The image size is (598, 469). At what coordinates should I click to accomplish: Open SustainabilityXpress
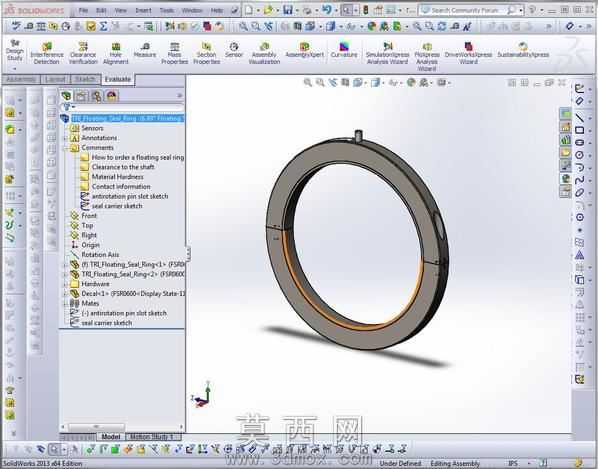(523, 50)
